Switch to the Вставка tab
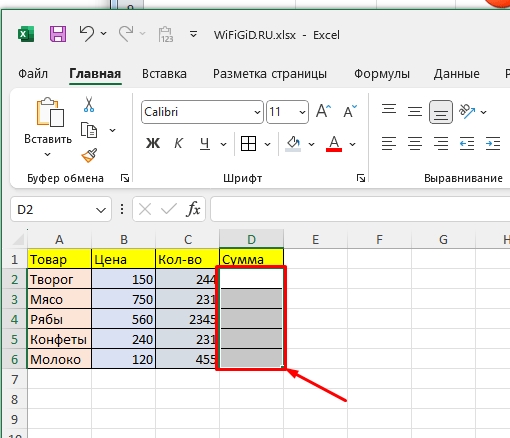The image size is (510, 438). point(164,74)
